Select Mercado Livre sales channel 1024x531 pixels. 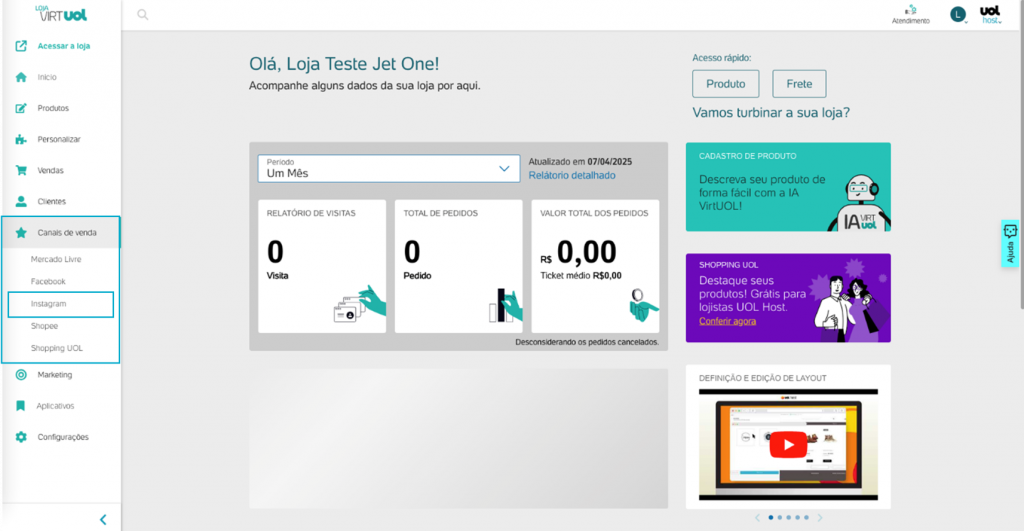56,259
